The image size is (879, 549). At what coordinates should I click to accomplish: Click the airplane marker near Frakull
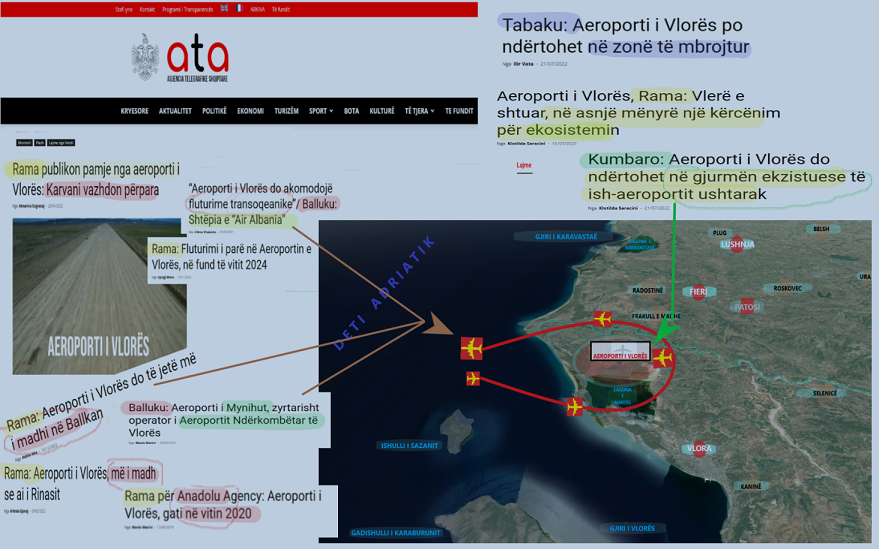coord(602,319)
